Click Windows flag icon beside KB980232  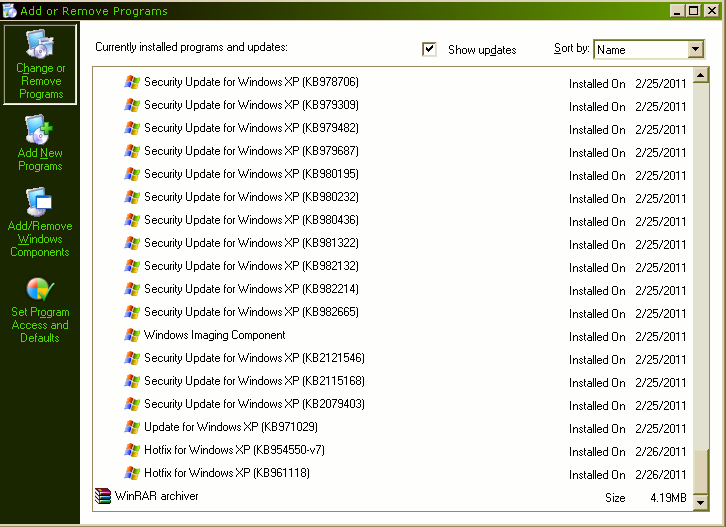[x=132, y=197]
